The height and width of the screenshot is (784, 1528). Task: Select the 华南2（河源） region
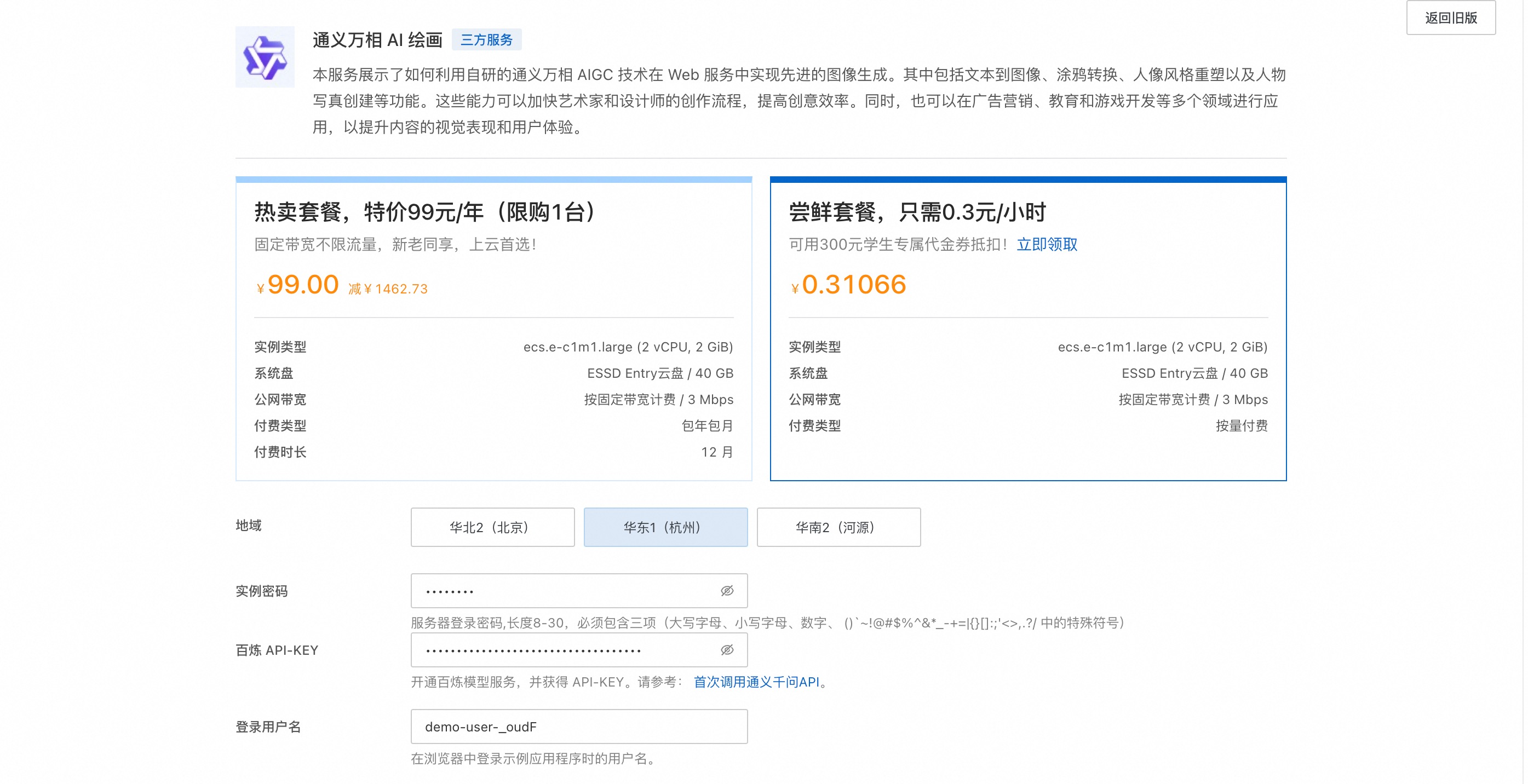(837, 527)
